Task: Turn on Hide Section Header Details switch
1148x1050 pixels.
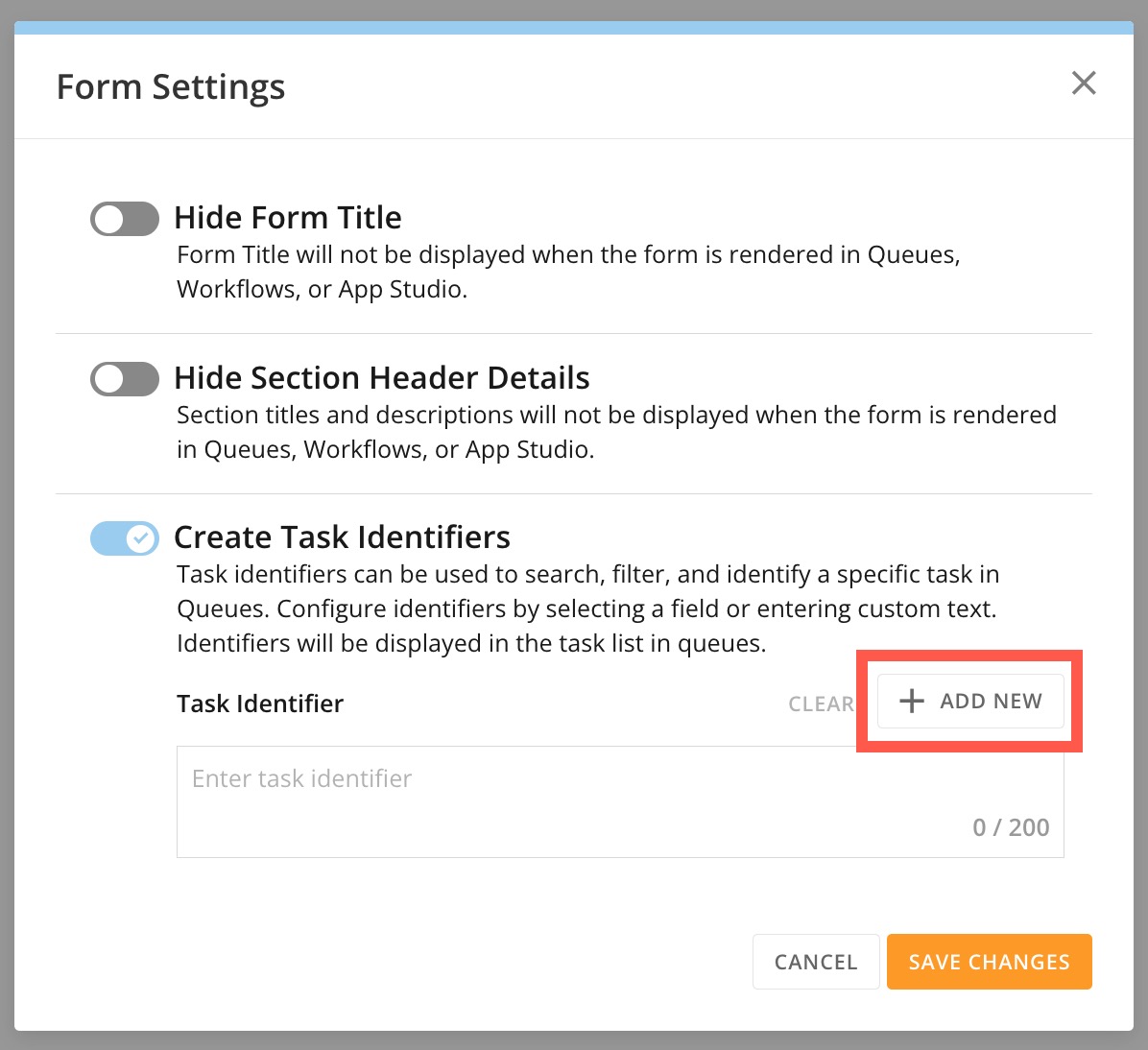Action: pos(125,379)
